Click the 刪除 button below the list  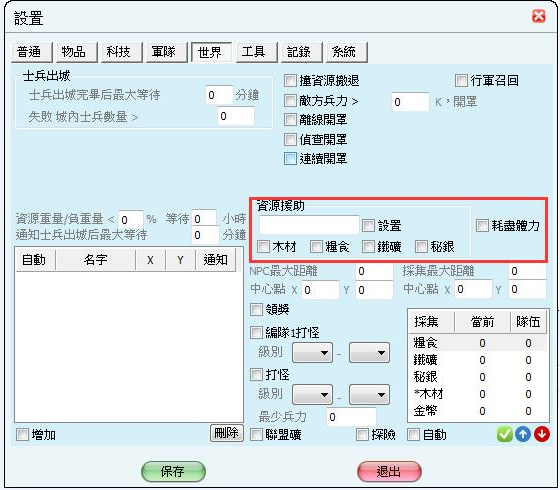click(x=226, y=433)
